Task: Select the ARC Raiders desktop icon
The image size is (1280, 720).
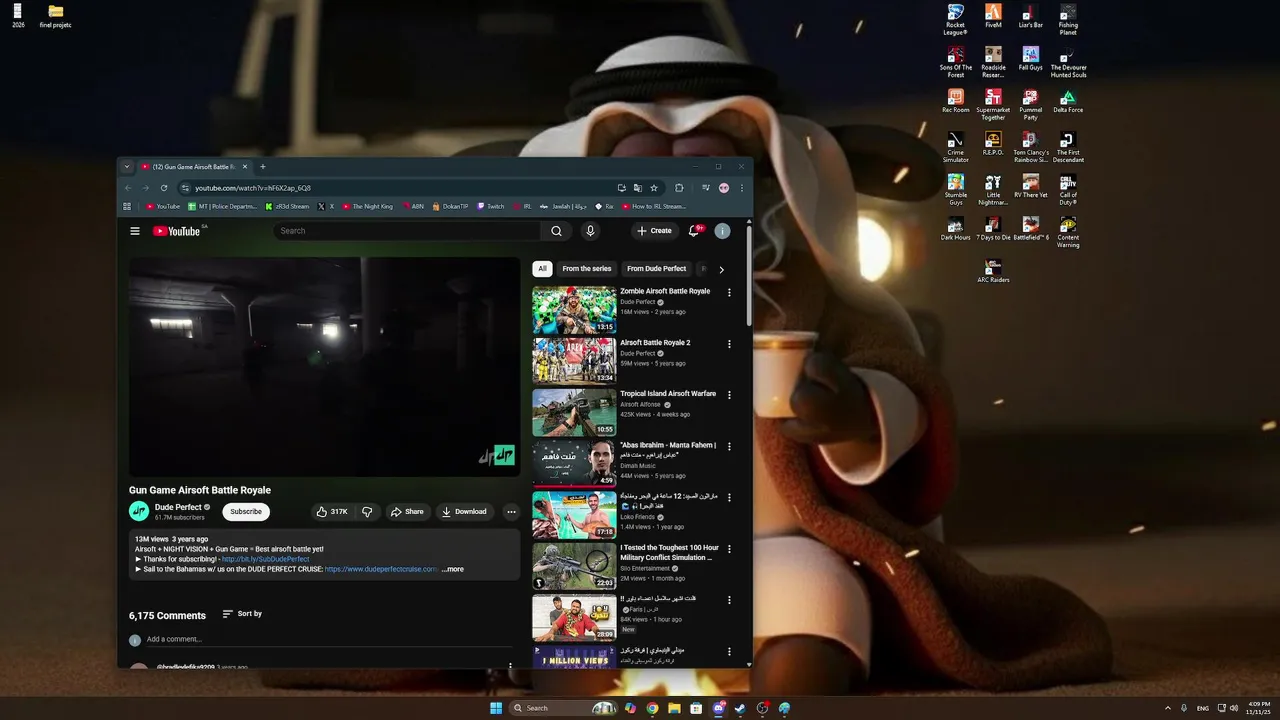Action: (x=993, y=271)
